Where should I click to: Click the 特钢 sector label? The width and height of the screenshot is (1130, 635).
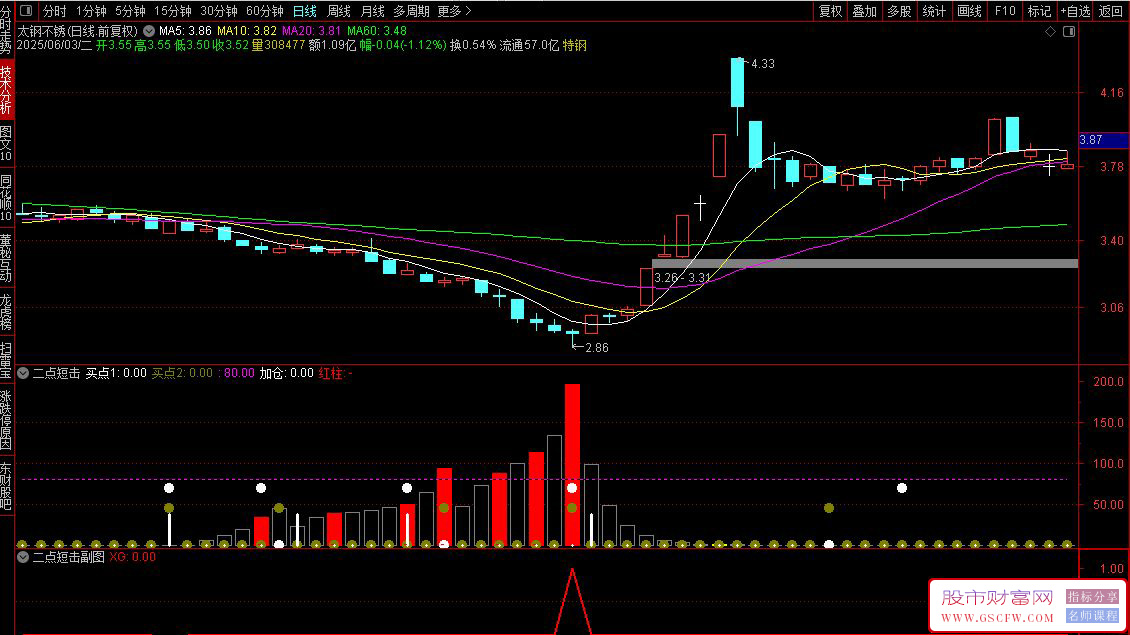(x=574, y=45)
